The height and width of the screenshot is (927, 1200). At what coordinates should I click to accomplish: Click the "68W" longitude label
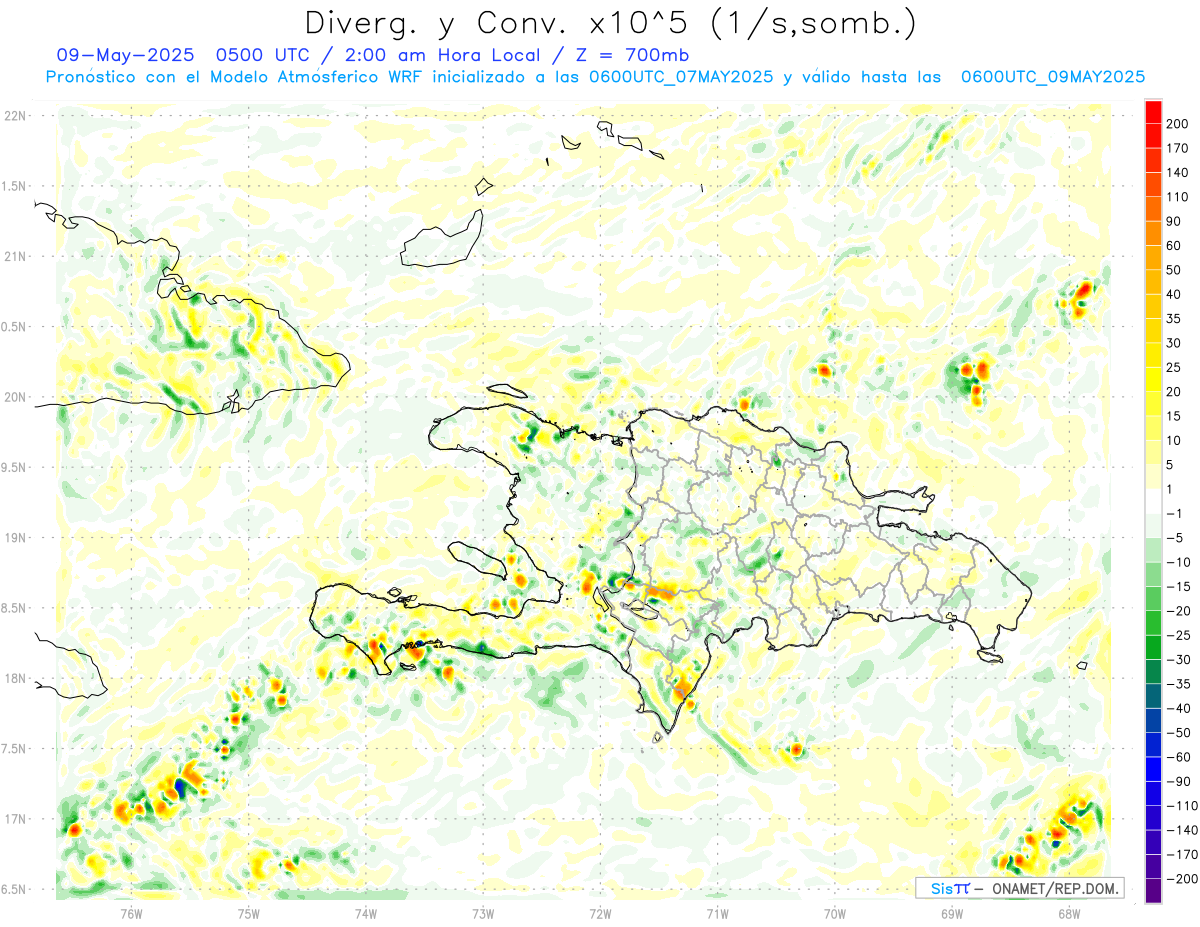(x=1069, y=913)
